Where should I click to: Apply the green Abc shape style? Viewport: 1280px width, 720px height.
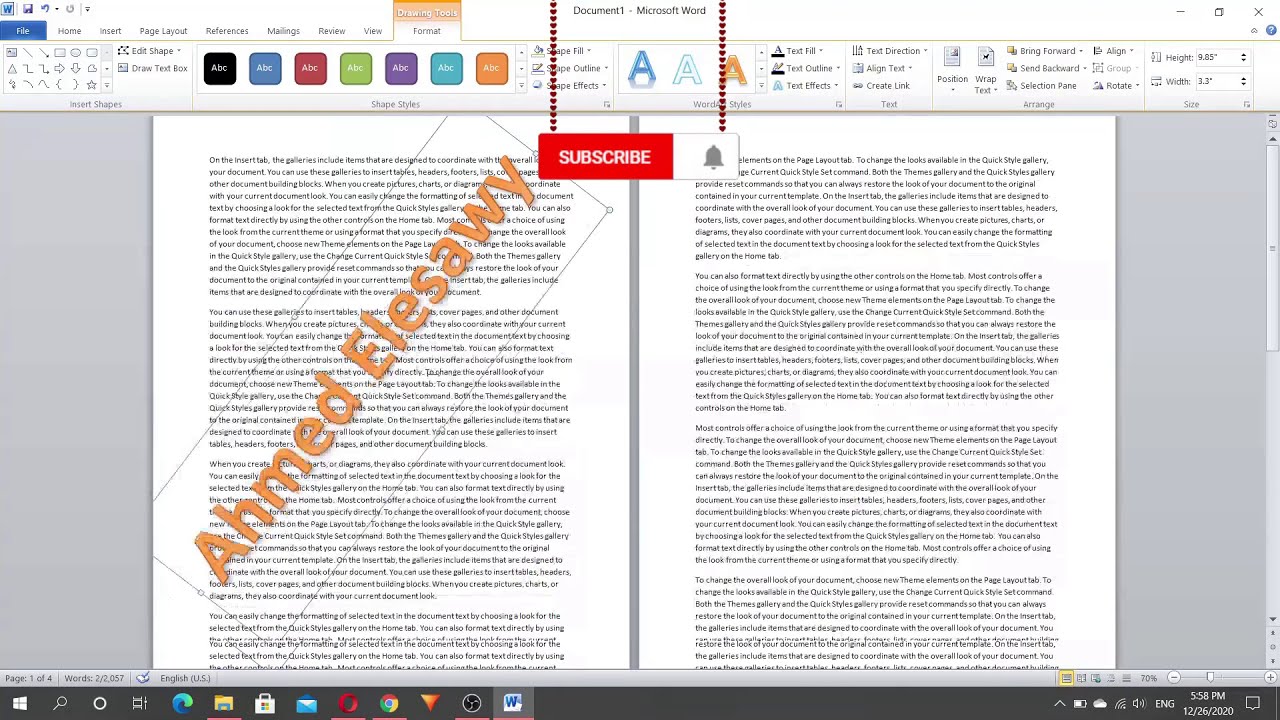tap(355, 68)
